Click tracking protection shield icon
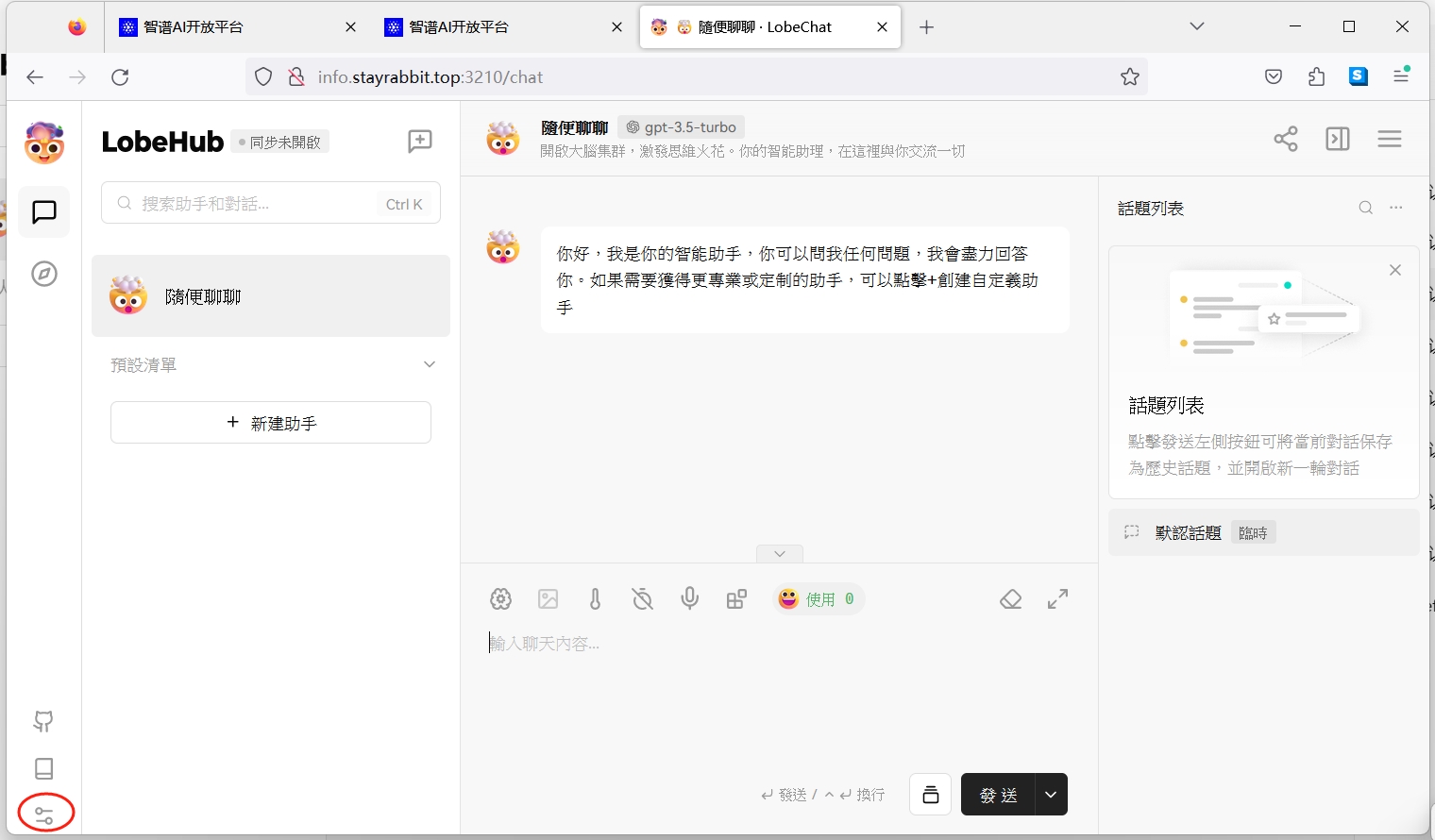 [x=263, y=77]
